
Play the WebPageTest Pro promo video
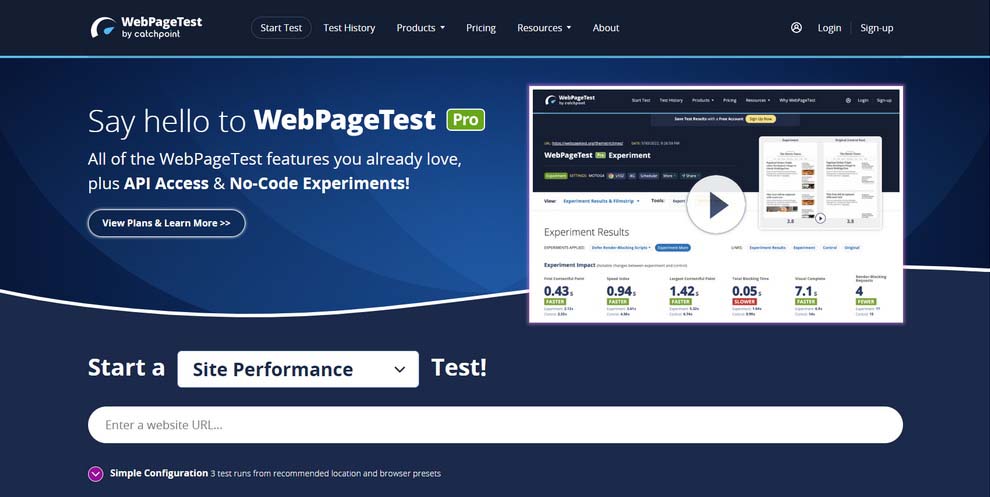tap(716, 205)
